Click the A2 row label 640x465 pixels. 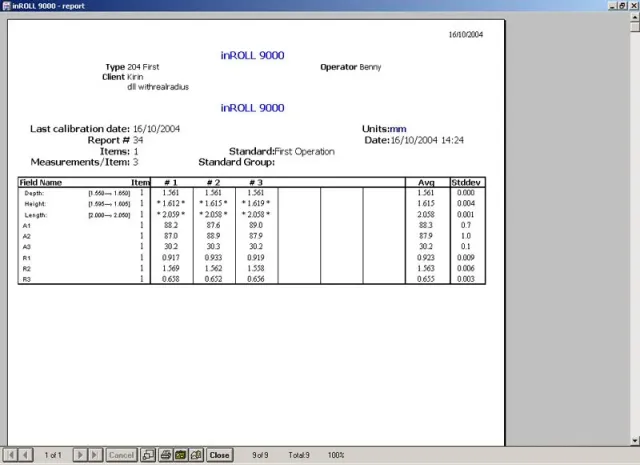pos(27,236)
